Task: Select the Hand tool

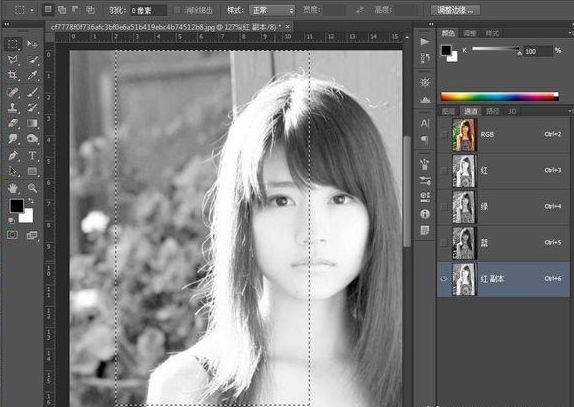Action: click(x=12, y=188)
